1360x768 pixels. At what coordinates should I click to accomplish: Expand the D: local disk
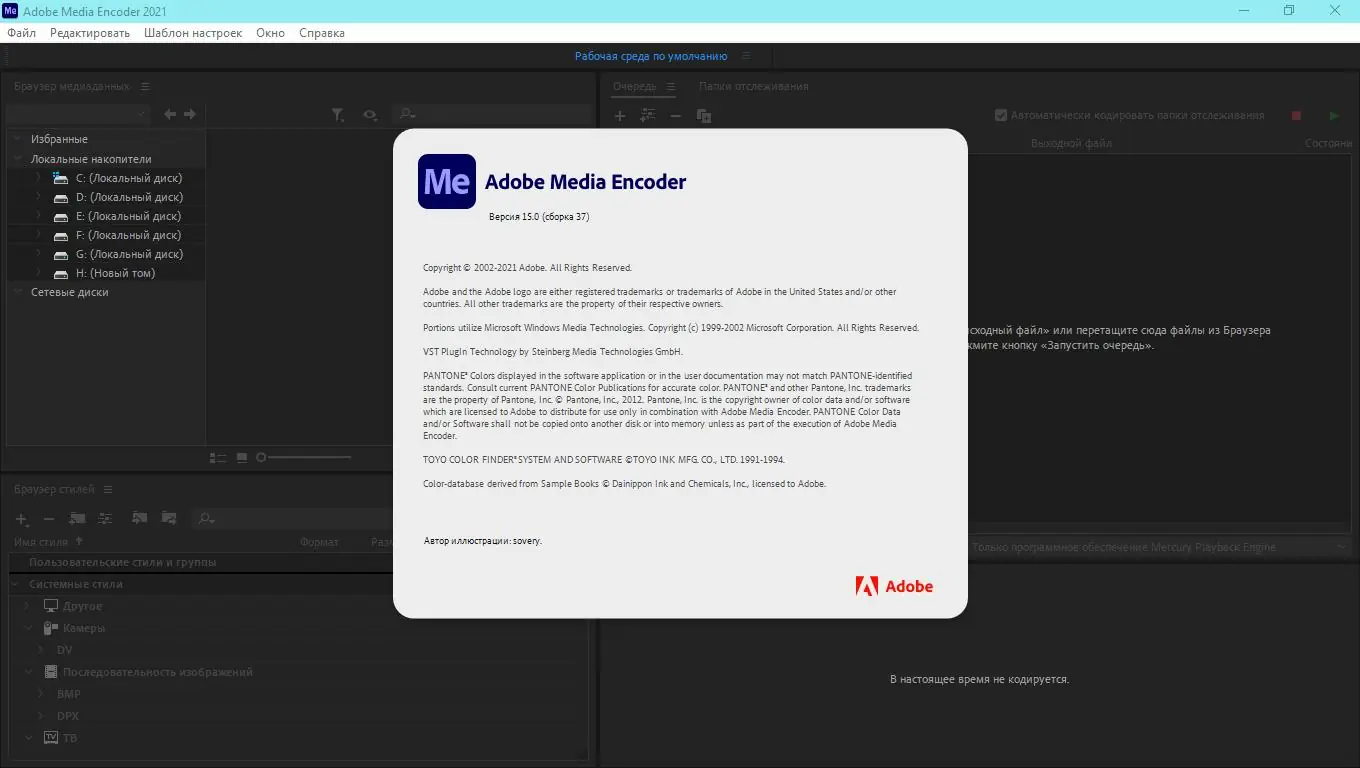pos(38,197)
